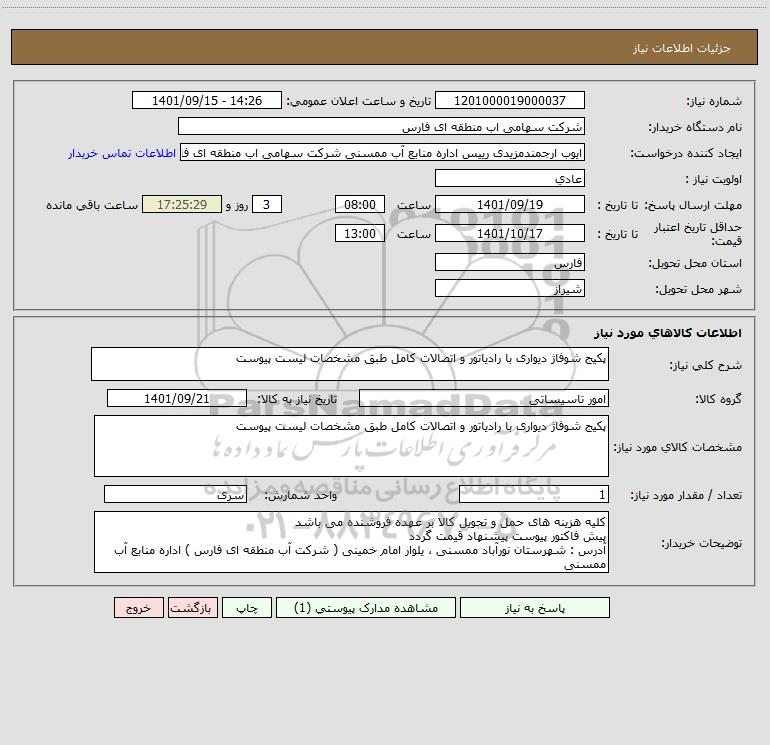Screen dimensions: 770x745
Task: Open مشاهده مدارک پیوستی (1) button
Action: tap(366, 608)
